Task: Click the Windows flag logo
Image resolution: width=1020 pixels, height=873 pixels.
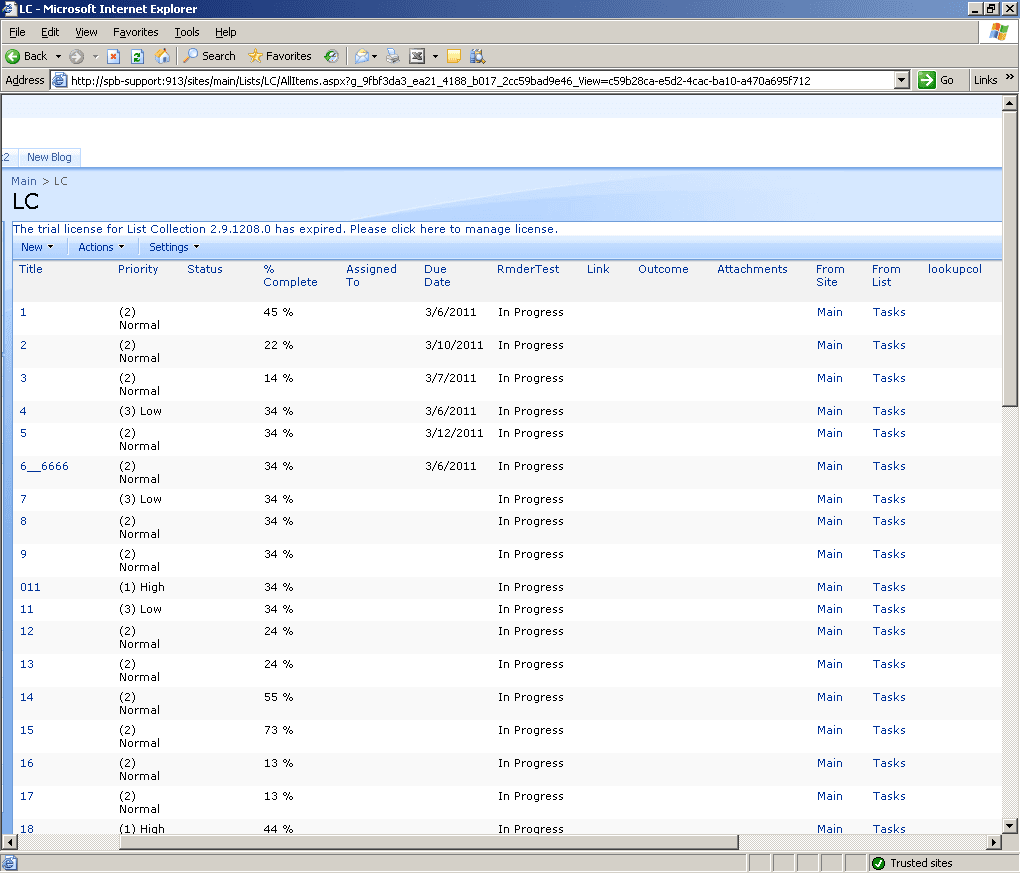Action: (x=999, y=32)
